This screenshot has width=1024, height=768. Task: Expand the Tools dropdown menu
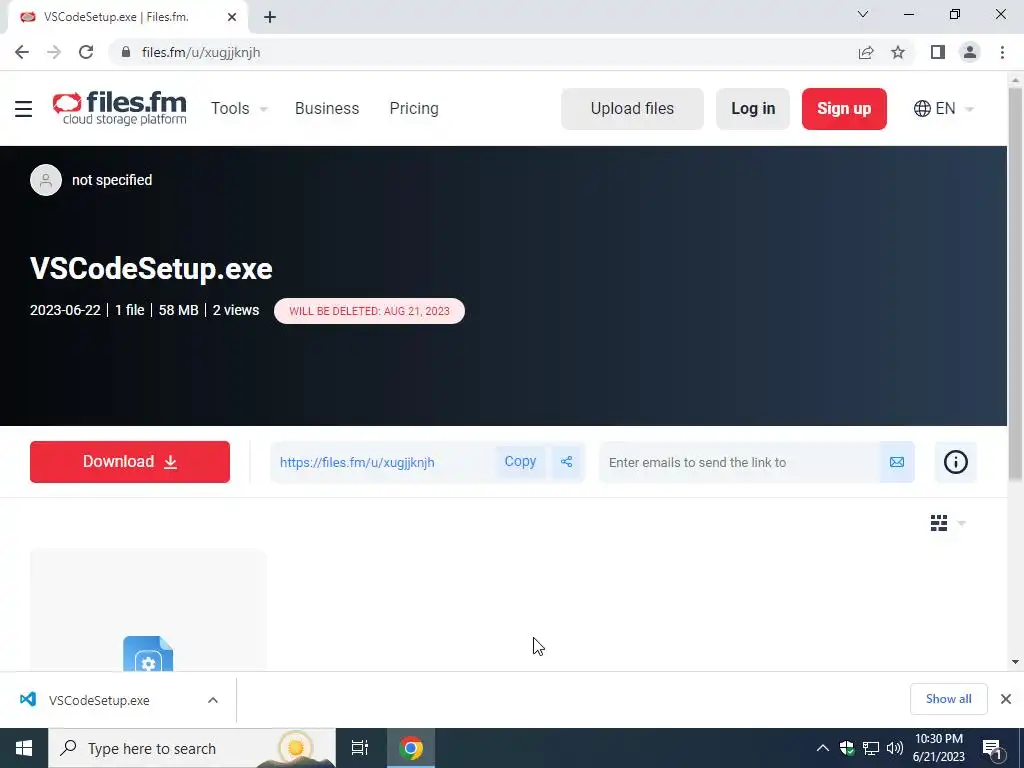coord(239,108)
